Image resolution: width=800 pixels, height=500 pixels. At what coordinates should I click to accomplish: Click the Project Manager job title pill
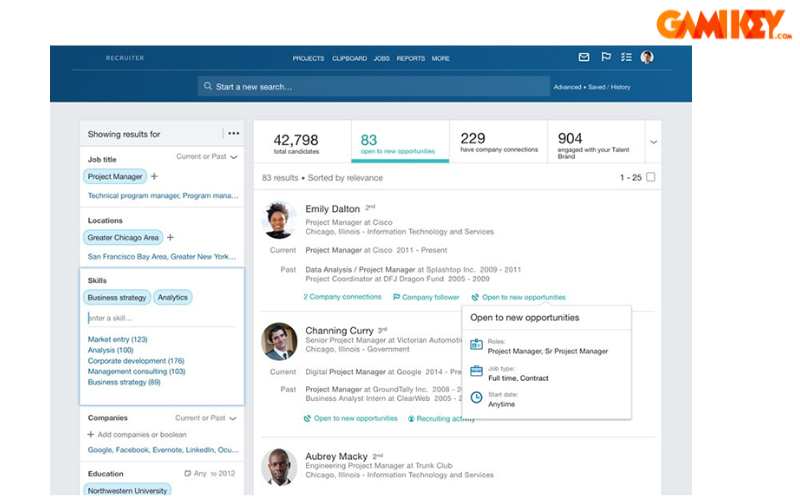[x=115, y=177]
